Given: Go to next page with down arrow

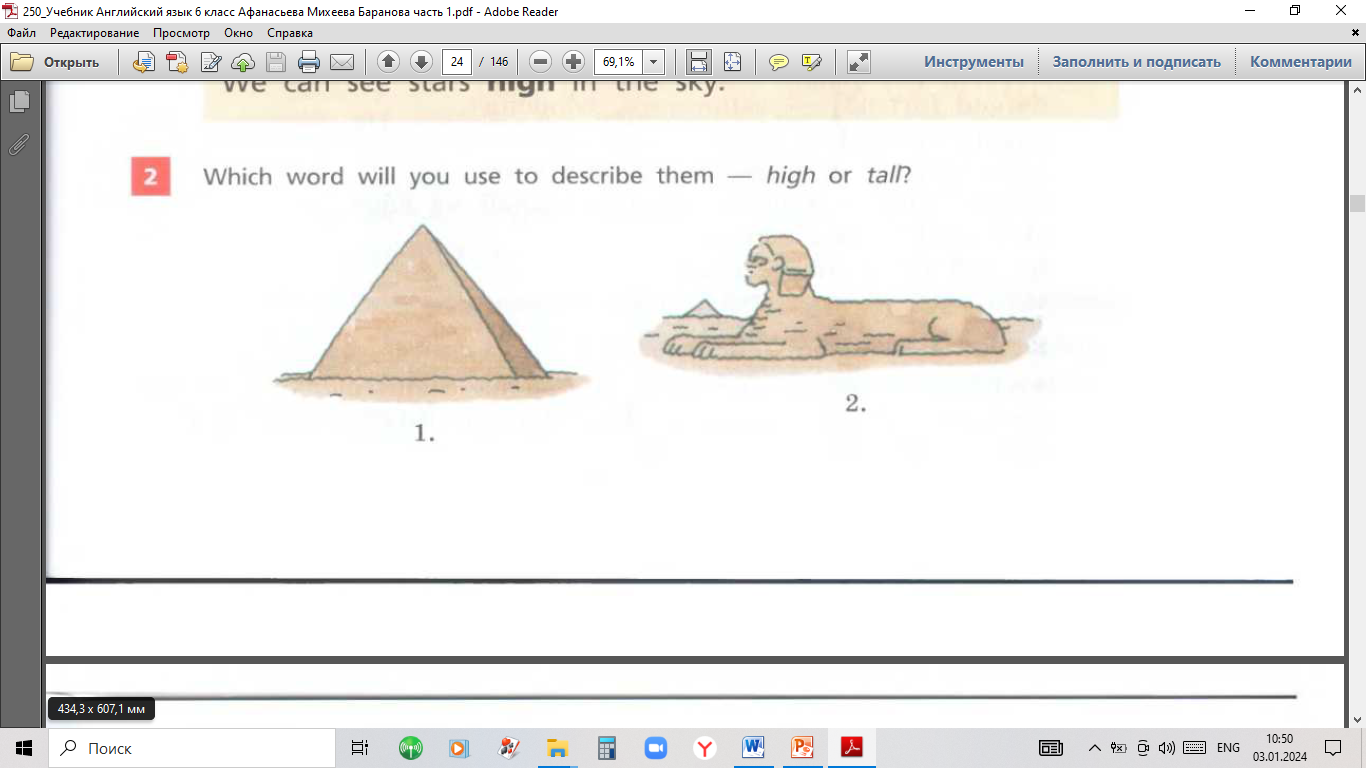Looking at the screenshot, I should 421,62.
